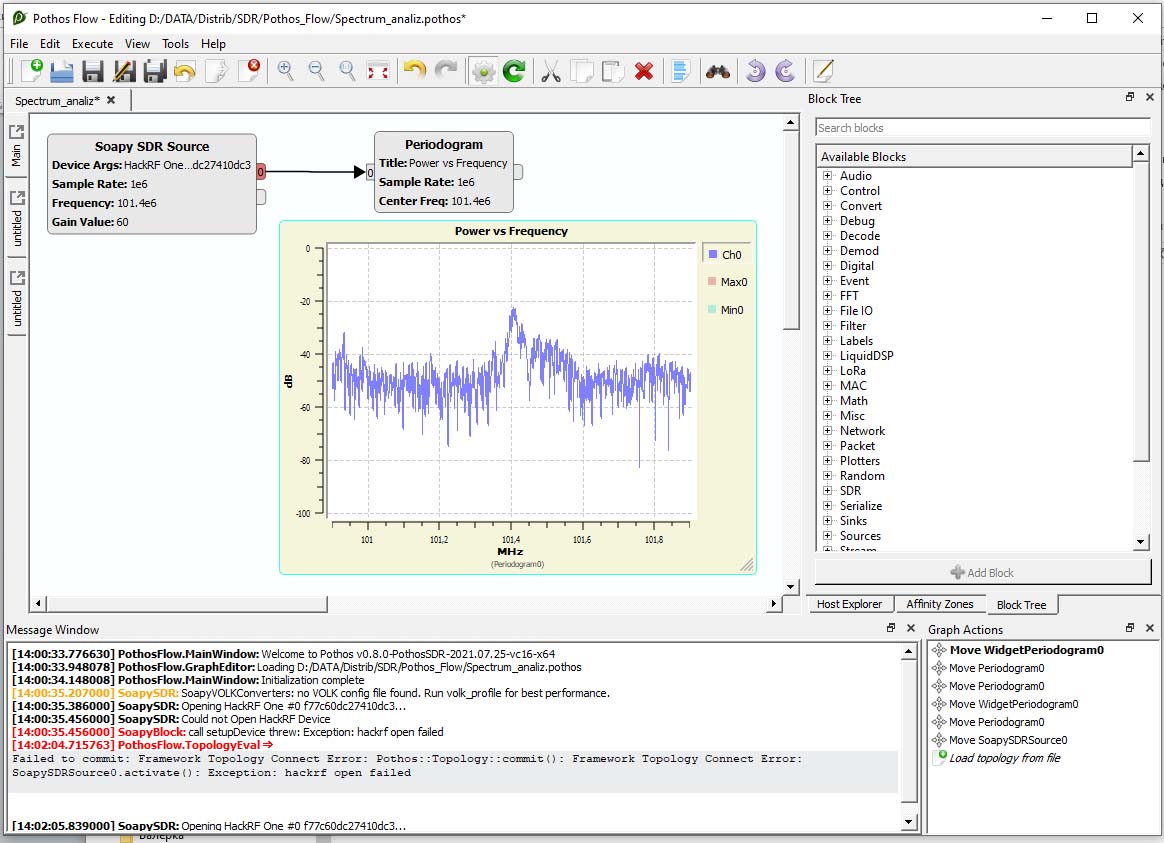
Task: Open the File menu
Action: [19, 44]
